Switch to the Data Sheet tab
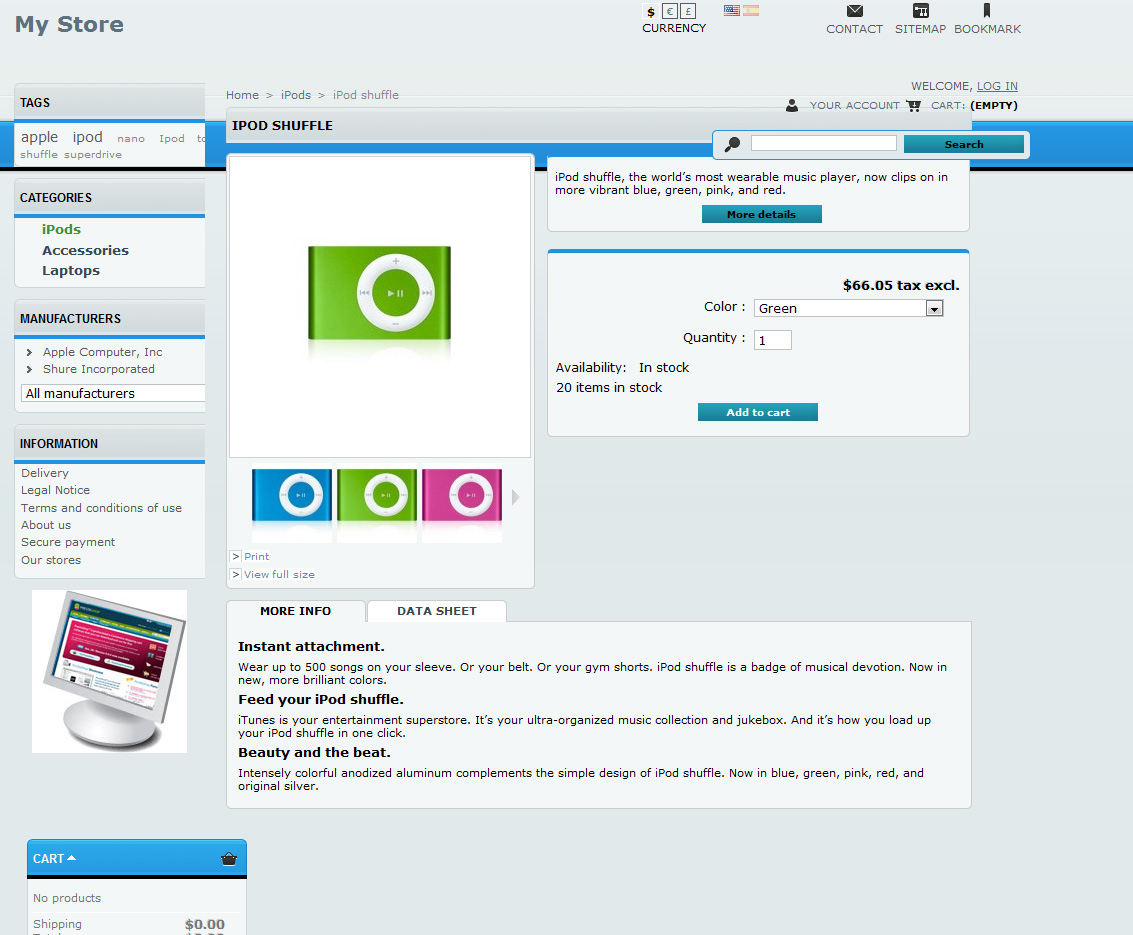This screenshot has height=935, width=1133. click(x=436, y=611)
